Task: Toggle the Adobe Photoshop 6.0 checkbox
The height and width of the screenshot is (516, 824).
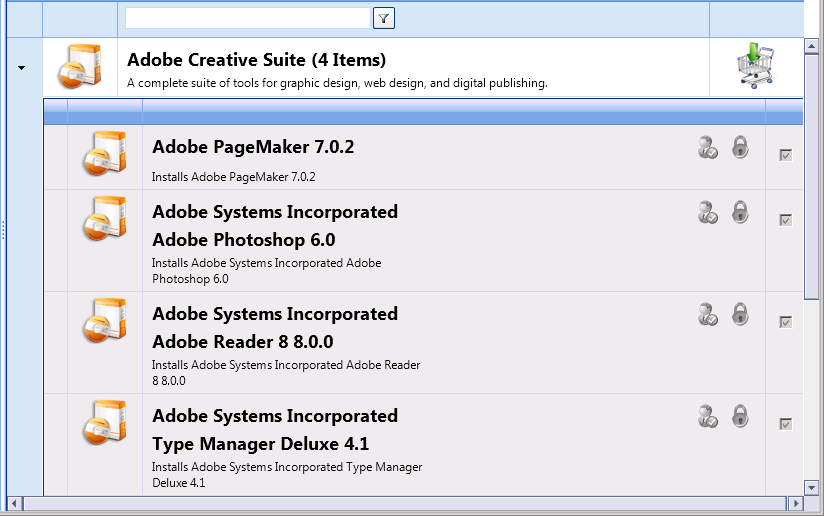Action: [x=786, y=220]
